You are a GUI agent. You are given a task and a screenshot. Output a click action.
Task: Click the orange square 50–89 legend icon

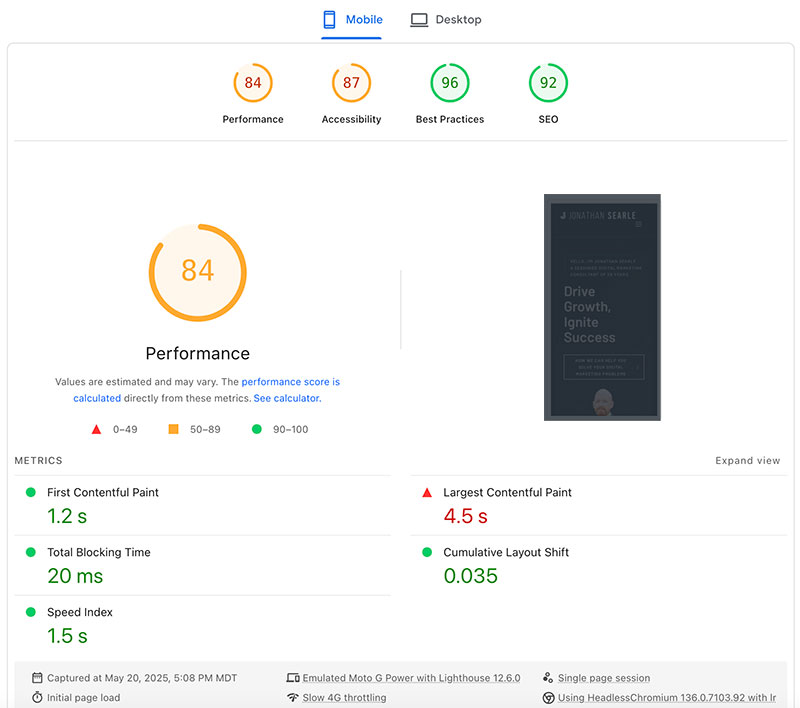click(173, 429)
